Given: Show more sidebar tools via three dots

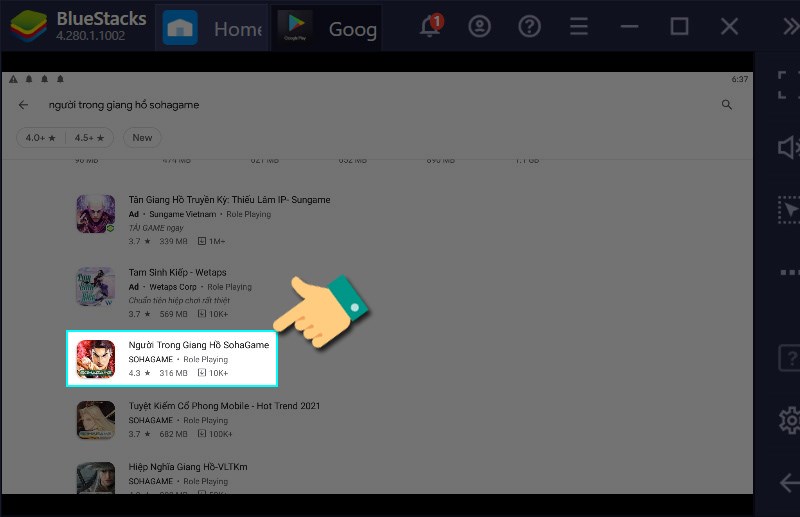Looking at the screenshot, I should [x=789, y=272].
